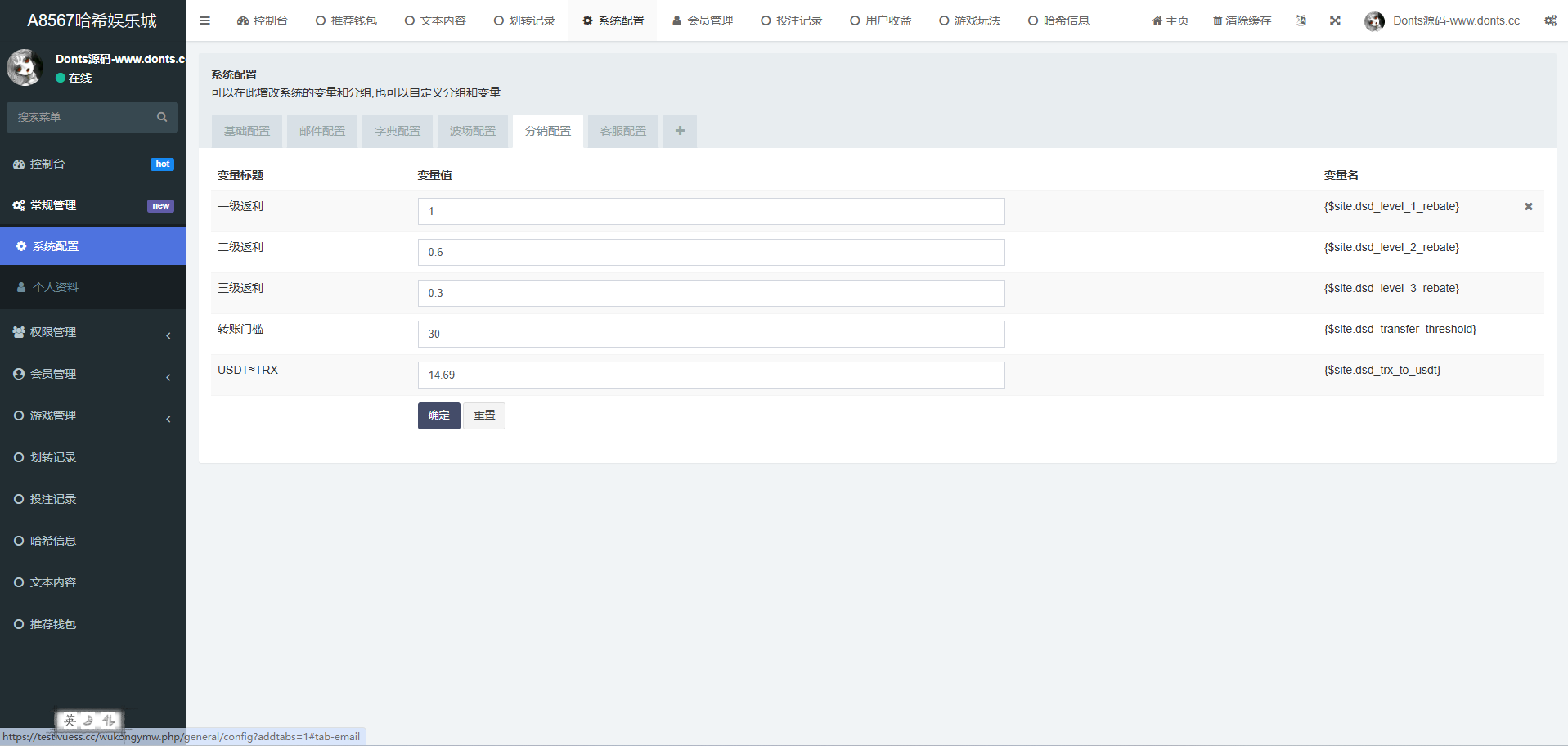Open 文本内容 in the sidebar
Screen dimensions: 1568x746
pos(93,582)
